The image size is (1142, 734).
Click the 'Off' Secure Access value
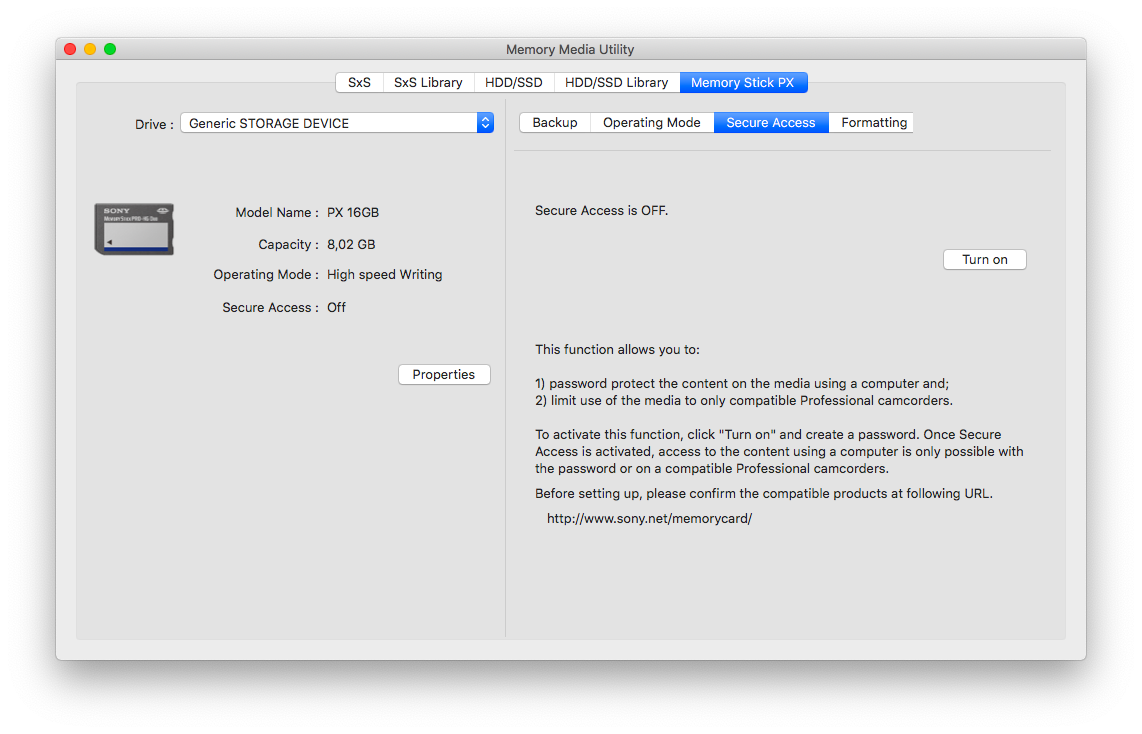click(x=336, y=307)
